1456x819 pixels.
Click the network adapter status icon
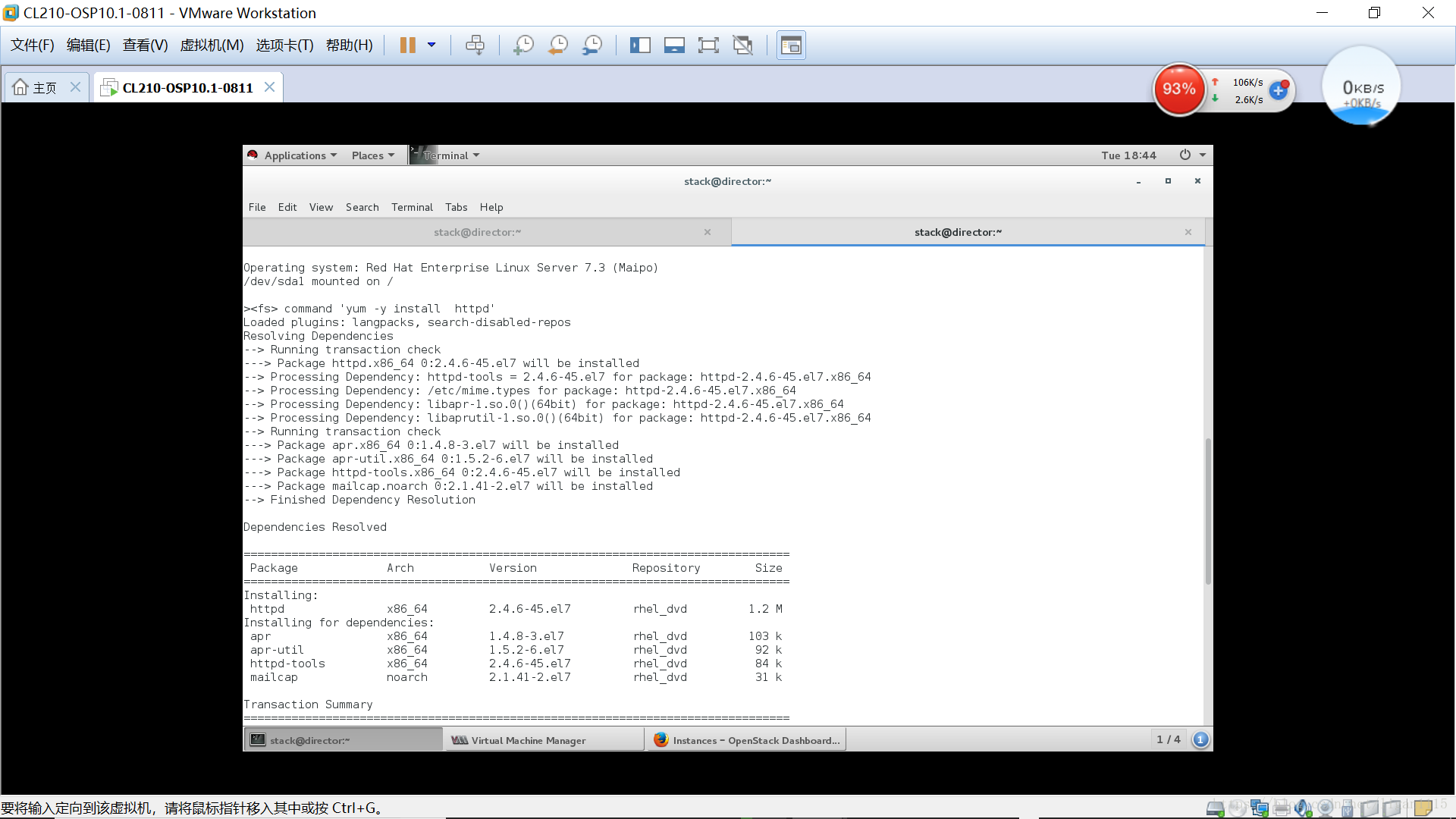point(1260,808)
